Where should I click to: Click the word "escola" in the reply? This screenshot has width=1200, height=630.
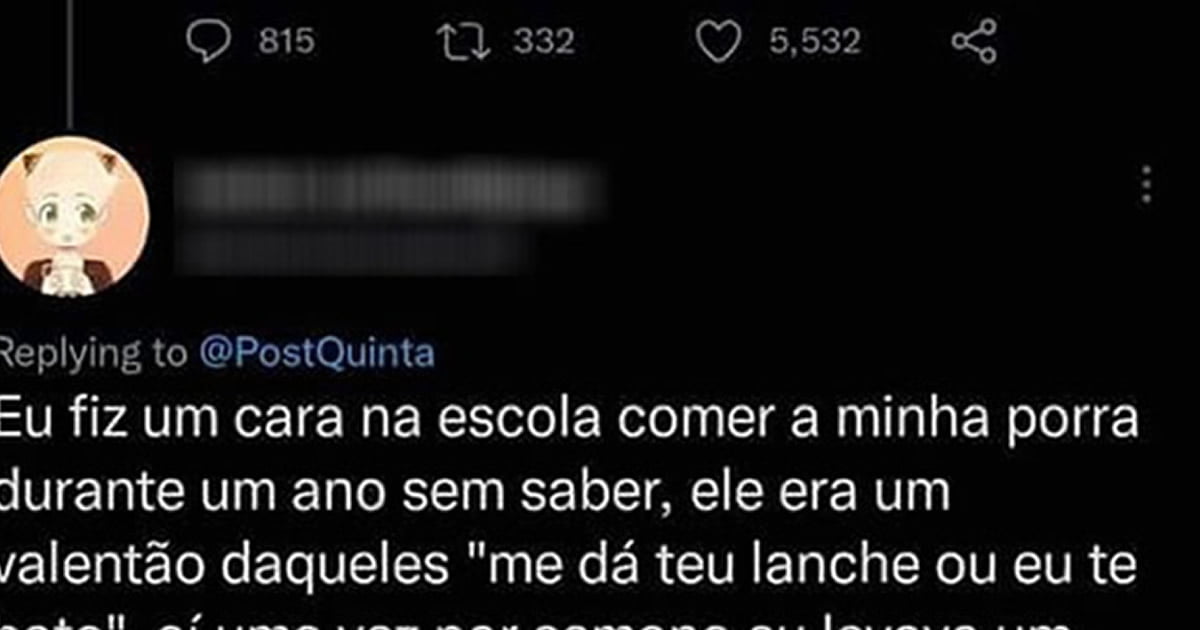tap(521, 421)
